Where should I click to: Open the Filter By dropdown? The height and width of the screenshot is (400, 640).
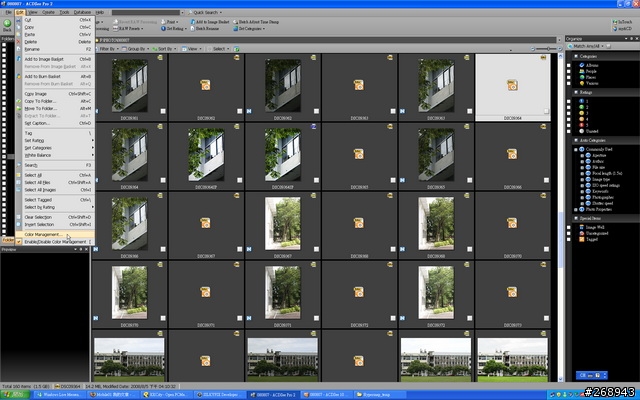(x=107, y=49)
